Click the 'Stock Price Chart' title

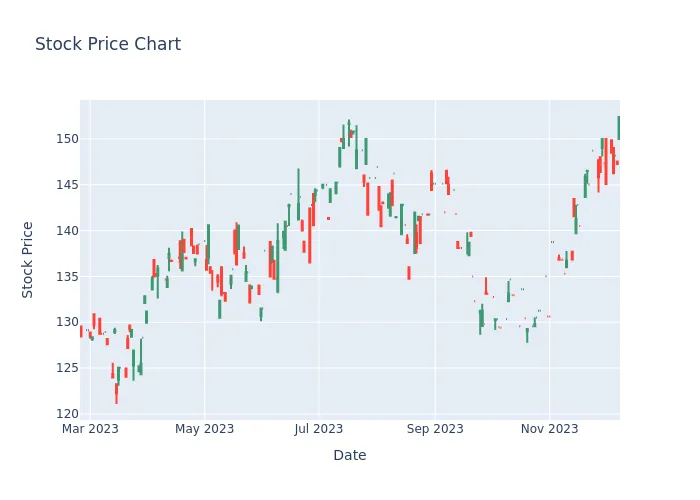point(108,44)
